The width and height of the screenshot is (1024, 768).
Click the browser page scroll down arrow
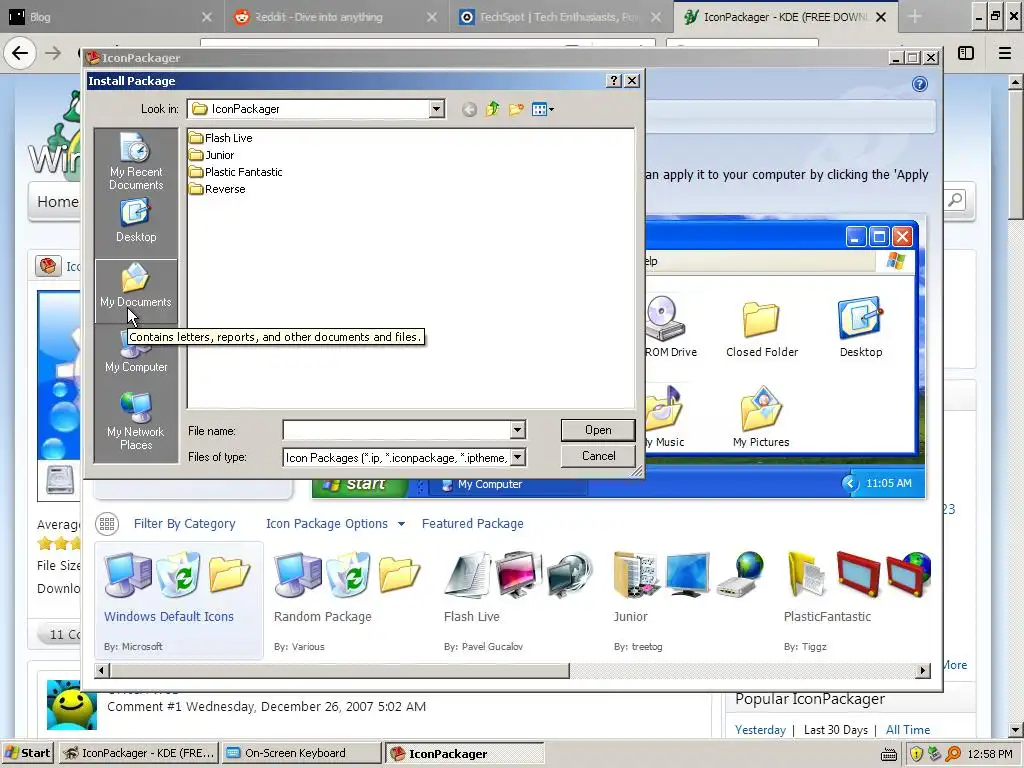tap(1016, 729)
